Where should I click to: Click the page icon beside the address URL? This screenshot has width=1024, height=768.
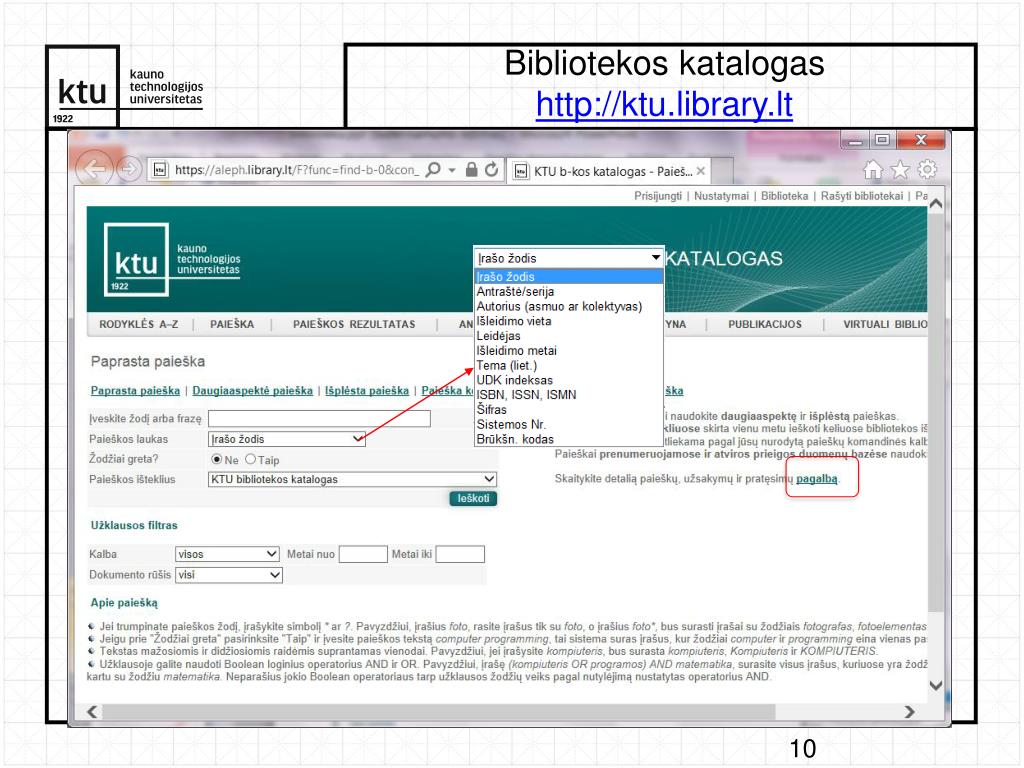click(x=161, y=170)
